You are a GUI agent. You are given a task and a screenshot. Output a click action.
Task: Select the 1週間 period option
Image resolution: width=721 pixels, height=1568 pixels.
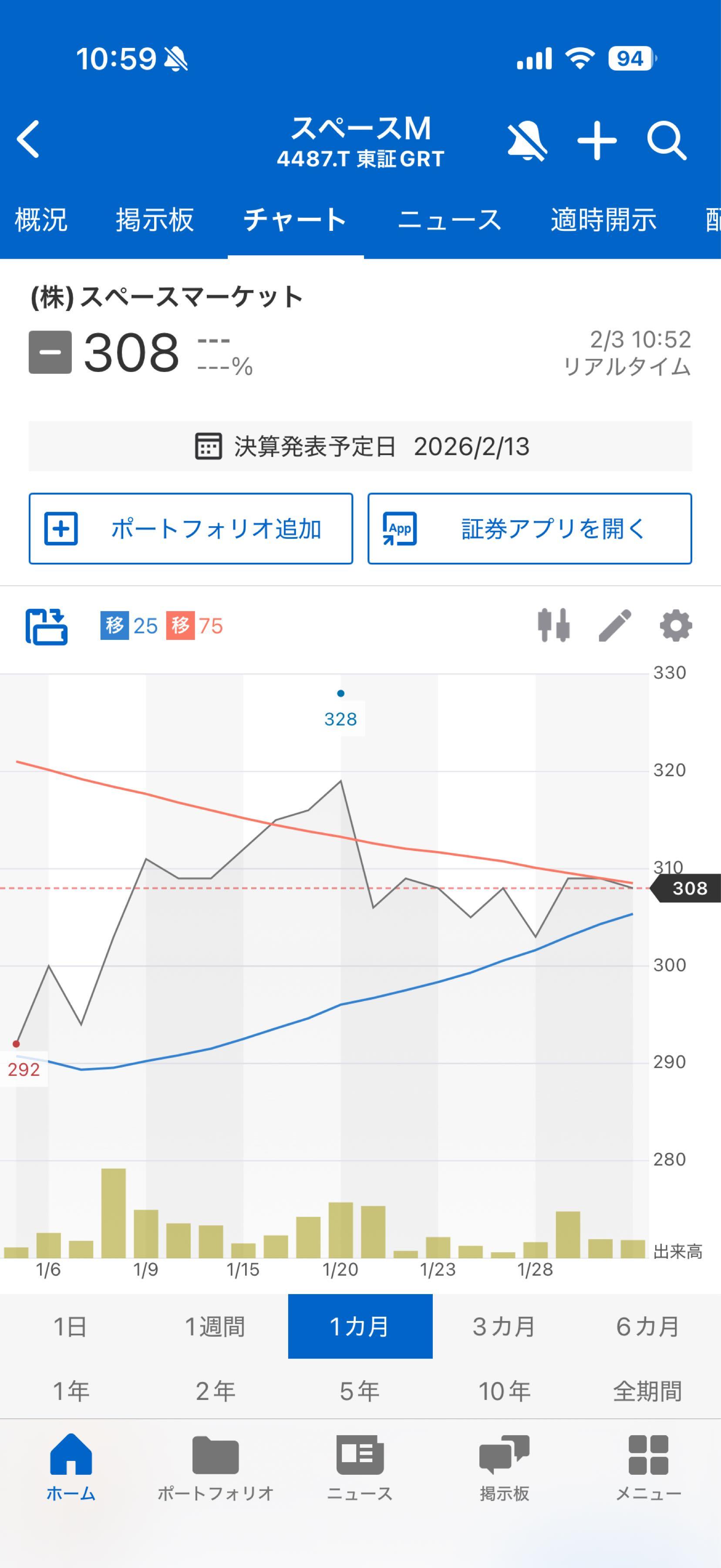216,1328
